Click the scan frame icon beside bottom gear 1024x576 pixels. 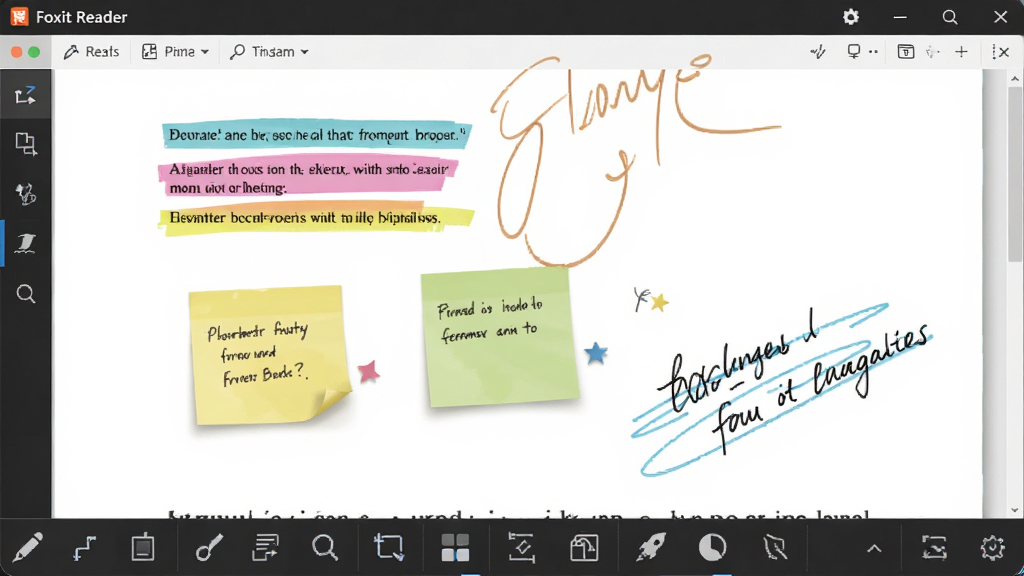click(x=935, y=547)
